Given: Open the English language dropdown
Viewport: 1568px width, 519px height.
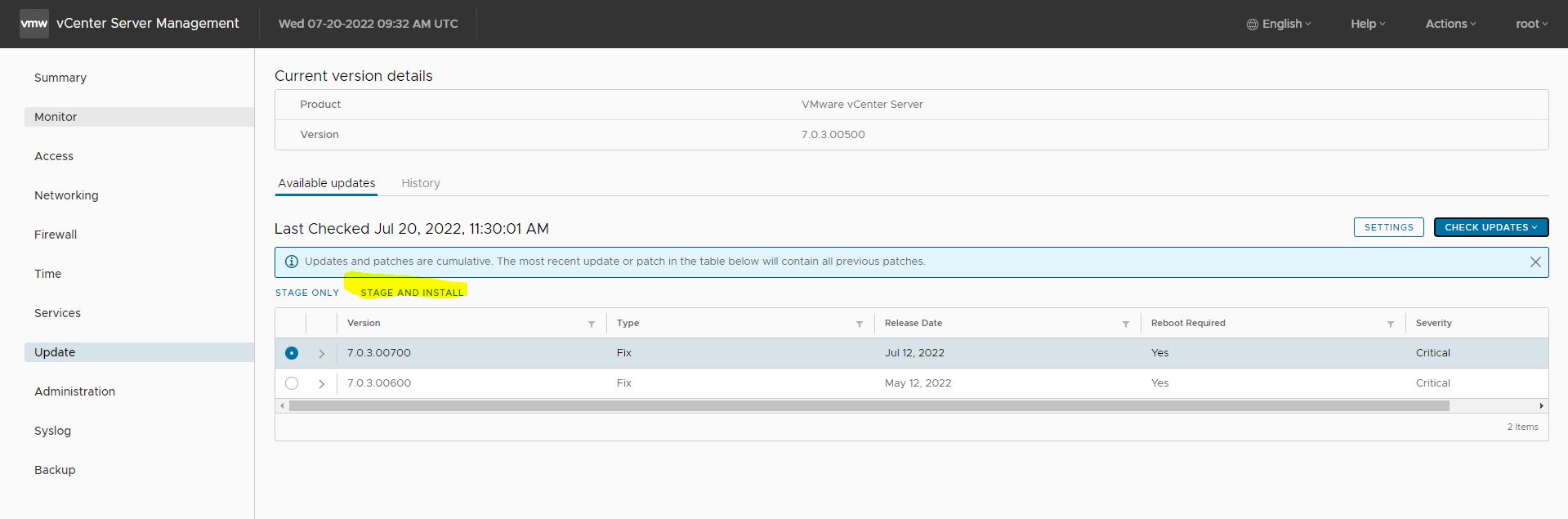Looking at the screenshot, I should pos(1279,24).
